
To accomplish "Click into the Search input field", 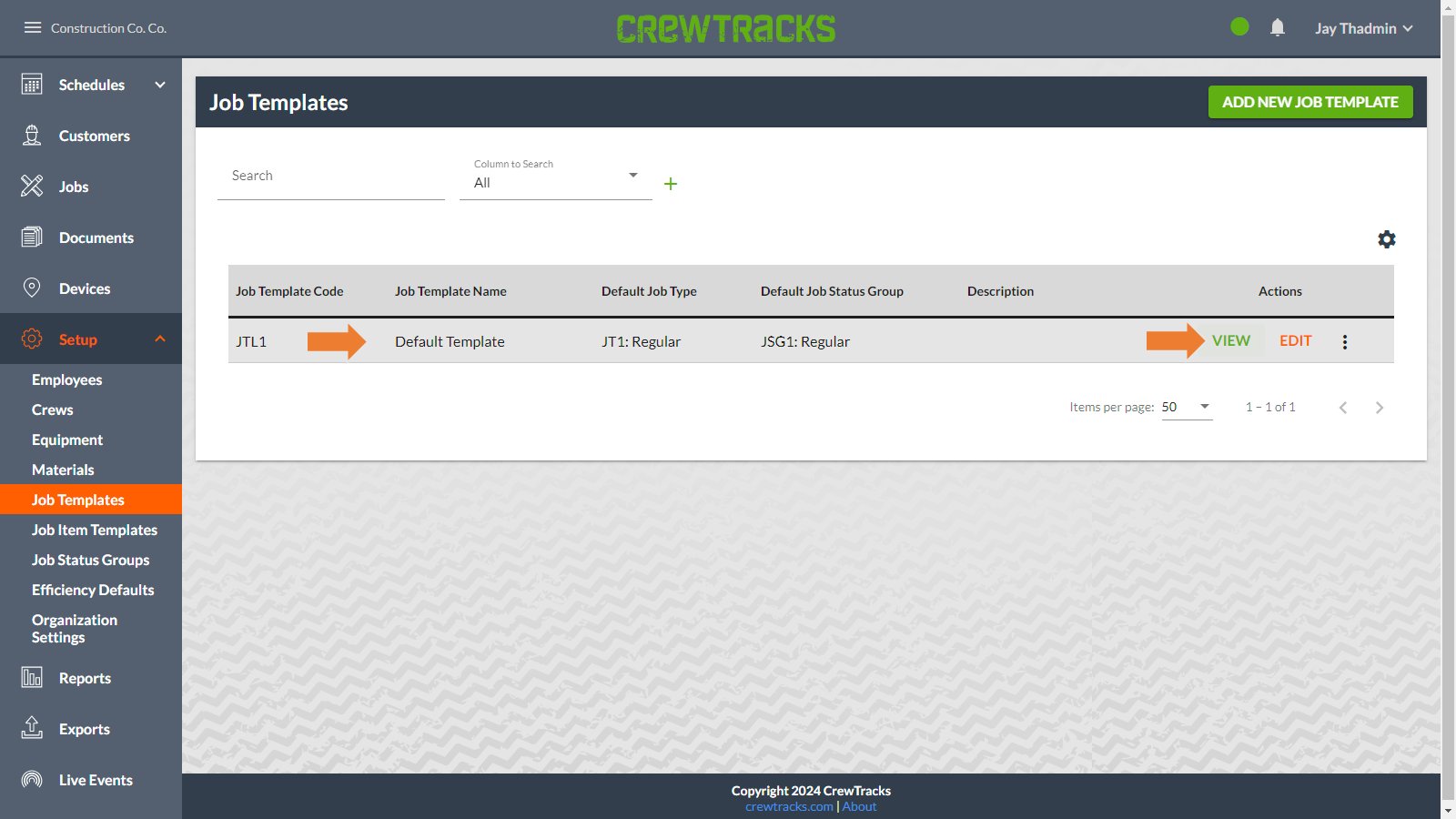I will (x=331, y=177).
